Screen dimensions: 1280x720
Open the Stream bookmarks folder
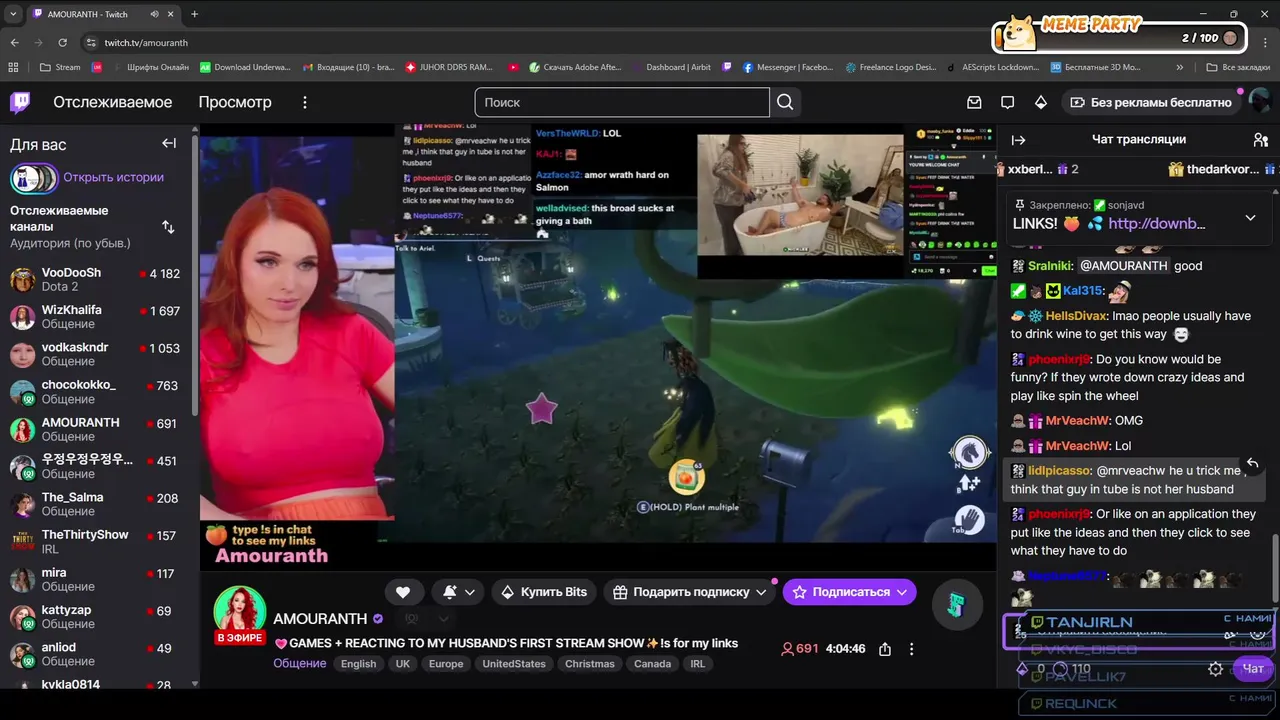pyautogui.click(x=60, y=67)
